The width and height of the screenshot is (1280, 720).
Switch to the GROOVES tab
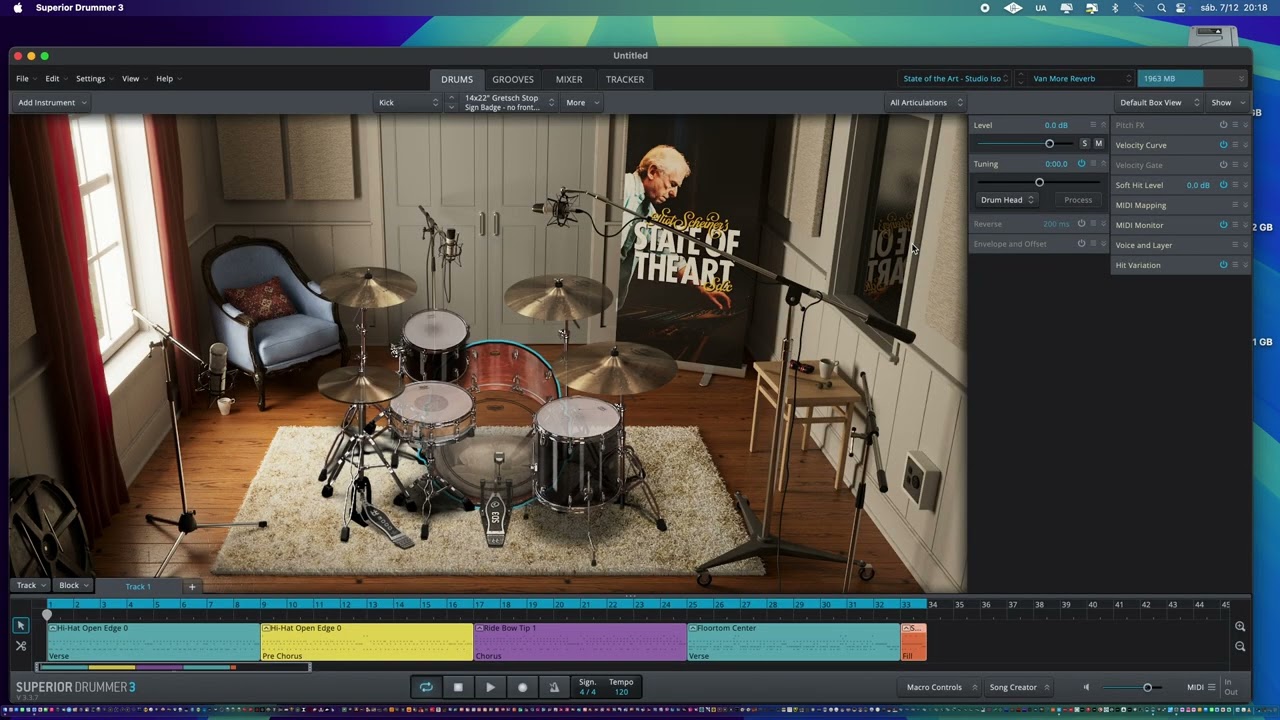[x=513, y=79]
